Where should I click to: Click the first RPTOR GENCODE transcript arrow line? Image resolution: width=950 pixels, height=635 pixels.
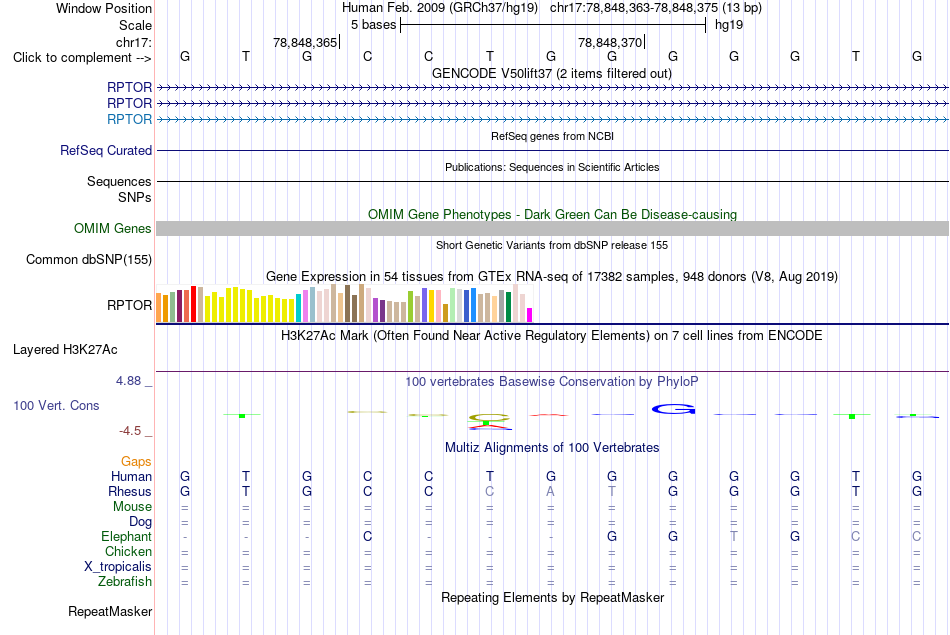coord(553,88)
